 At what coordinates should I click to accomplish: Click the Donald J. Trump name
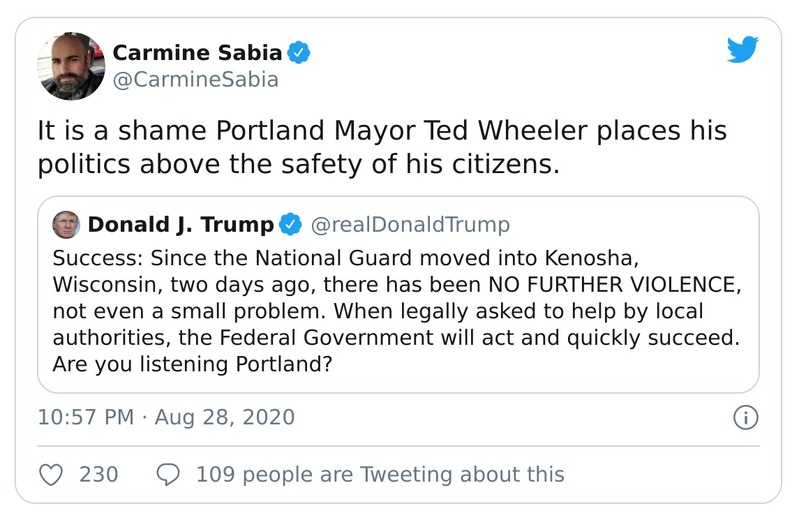tap(180, 224)
